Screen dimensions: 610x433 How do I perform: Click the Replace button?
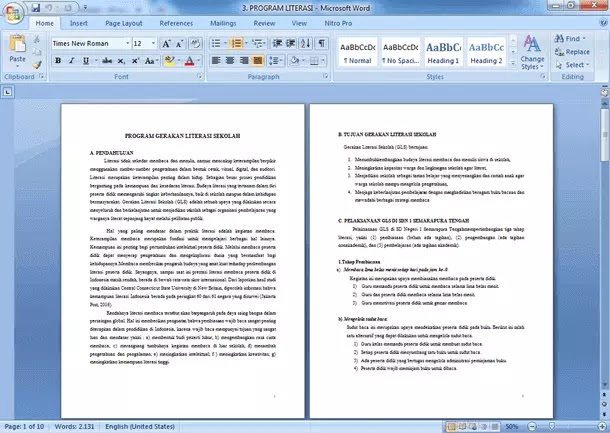coord(572,52)
